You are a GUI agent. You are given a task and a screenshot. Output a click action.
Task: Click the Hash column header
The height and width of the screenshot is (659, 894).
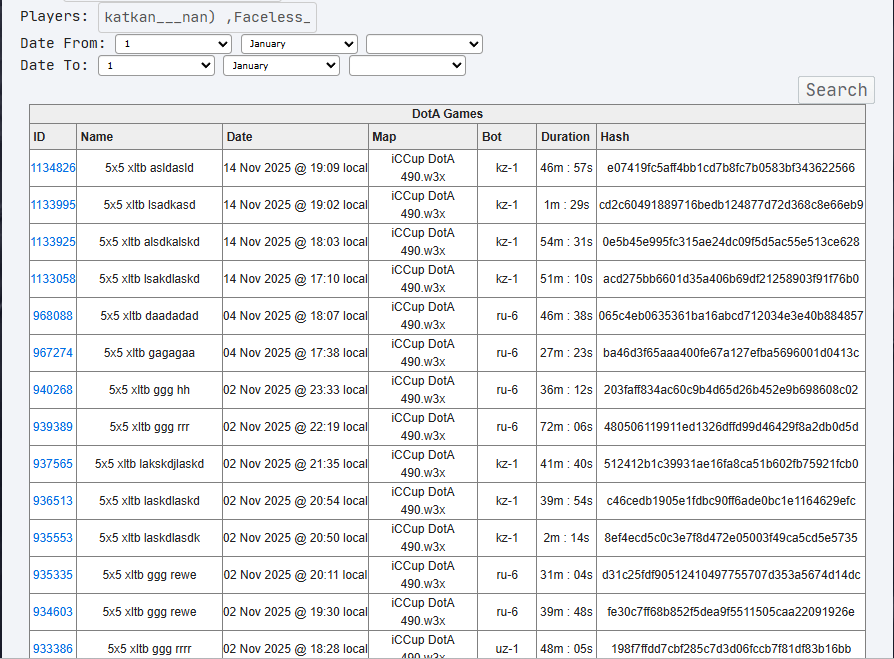(731, 137)
